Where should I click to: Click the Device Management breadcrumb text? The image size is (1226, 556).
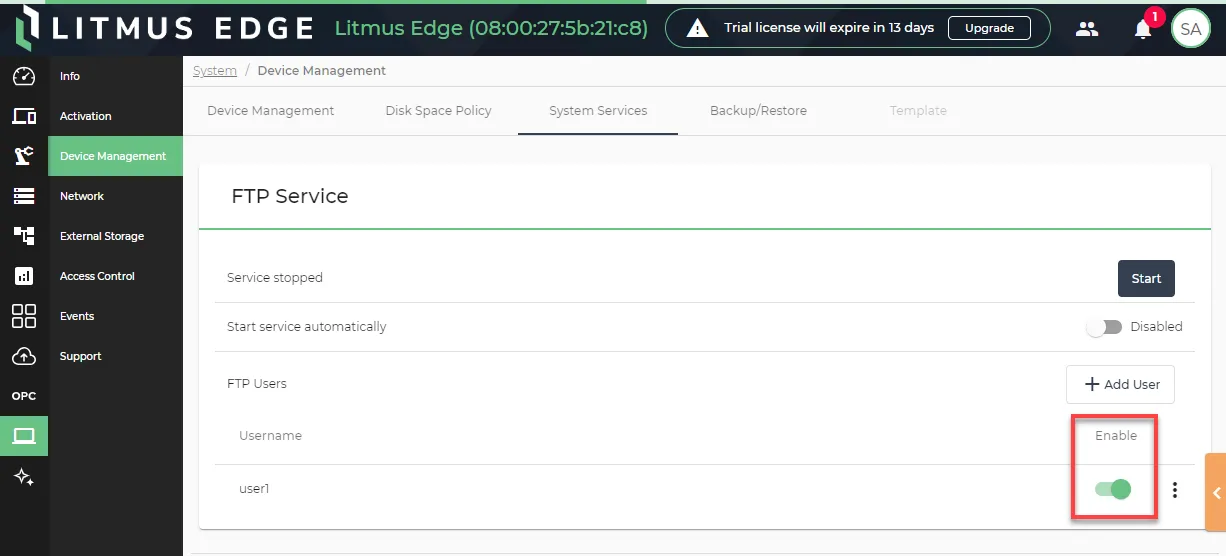pyautogui.click(x=322, y=71)
